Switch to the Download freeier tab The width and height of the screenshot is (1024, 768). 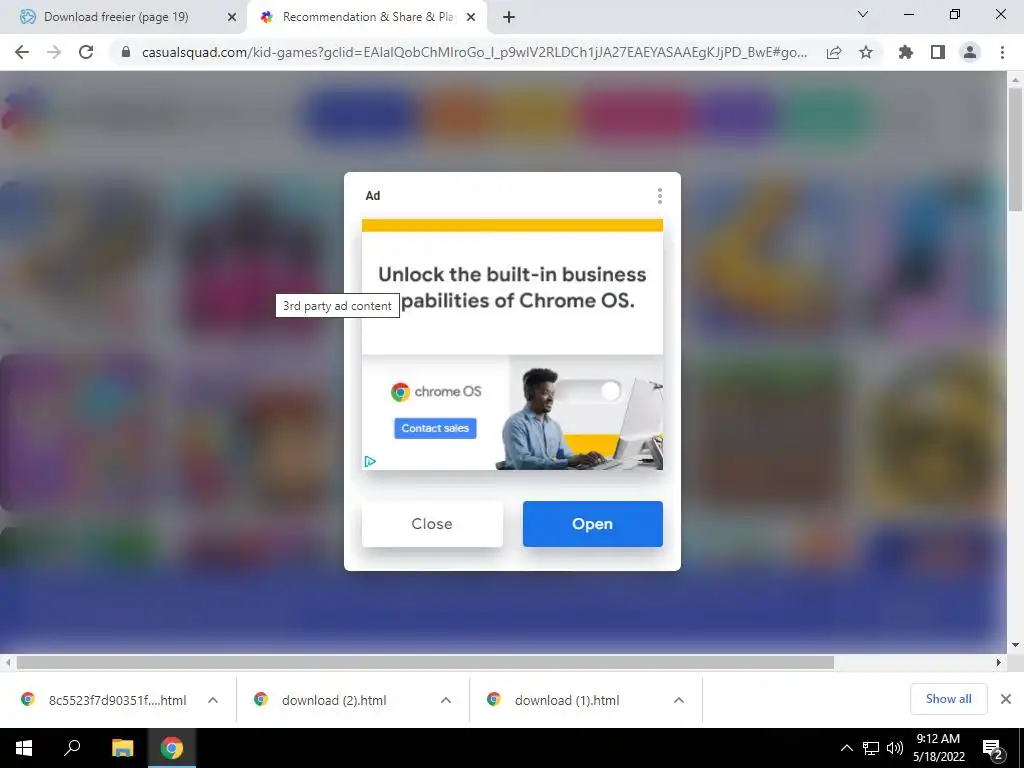pos(116,17)
